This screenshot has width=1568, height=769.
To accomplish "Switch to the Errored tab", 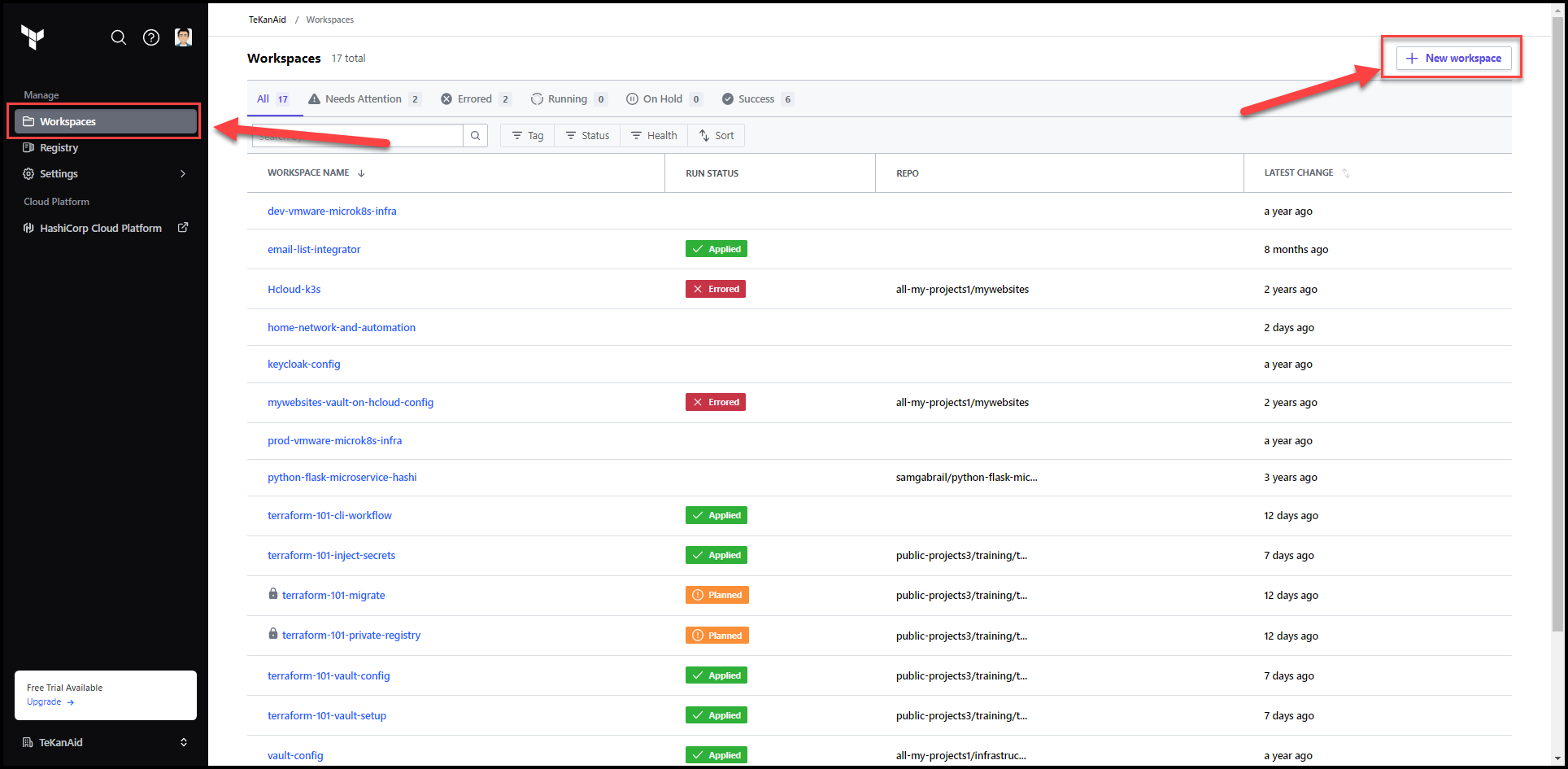I will pyautogui.click(x=474, y=98).
